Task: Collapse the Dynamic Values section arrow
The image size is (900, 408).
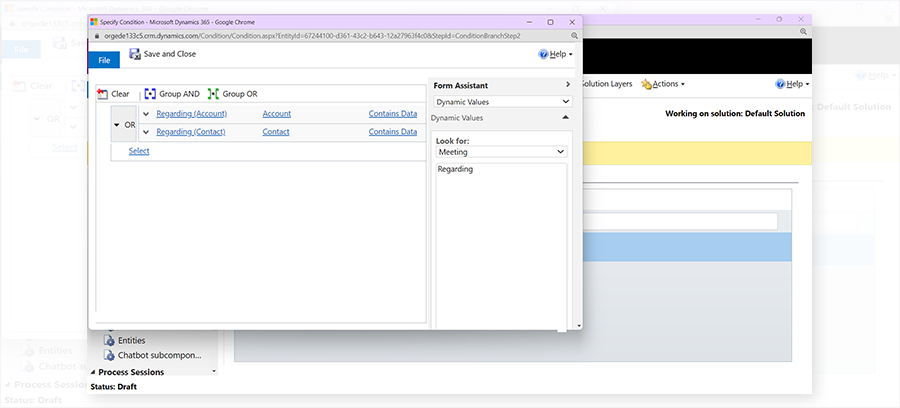Action: tap(565, 118)
